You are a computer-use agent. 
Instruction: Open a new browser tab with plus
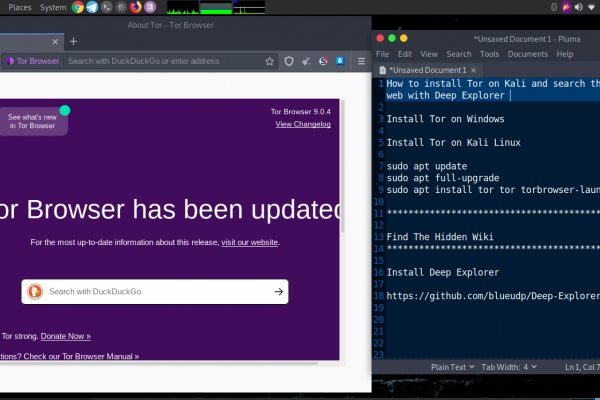(x=73, y=41)
